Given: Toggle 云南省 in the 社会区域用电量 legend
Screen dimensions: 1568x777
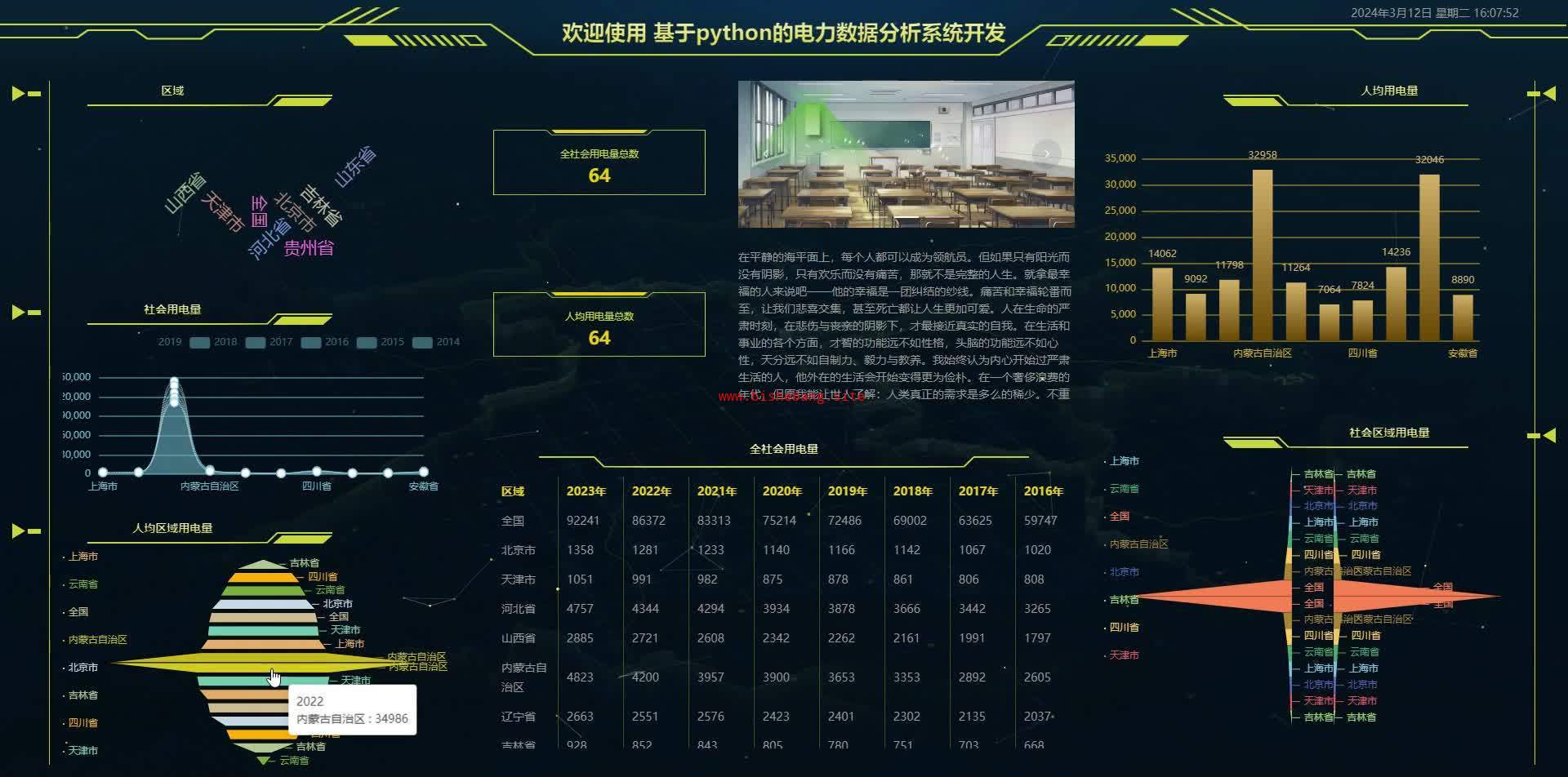Looking at the screenshot, I should click(1122, 489).
